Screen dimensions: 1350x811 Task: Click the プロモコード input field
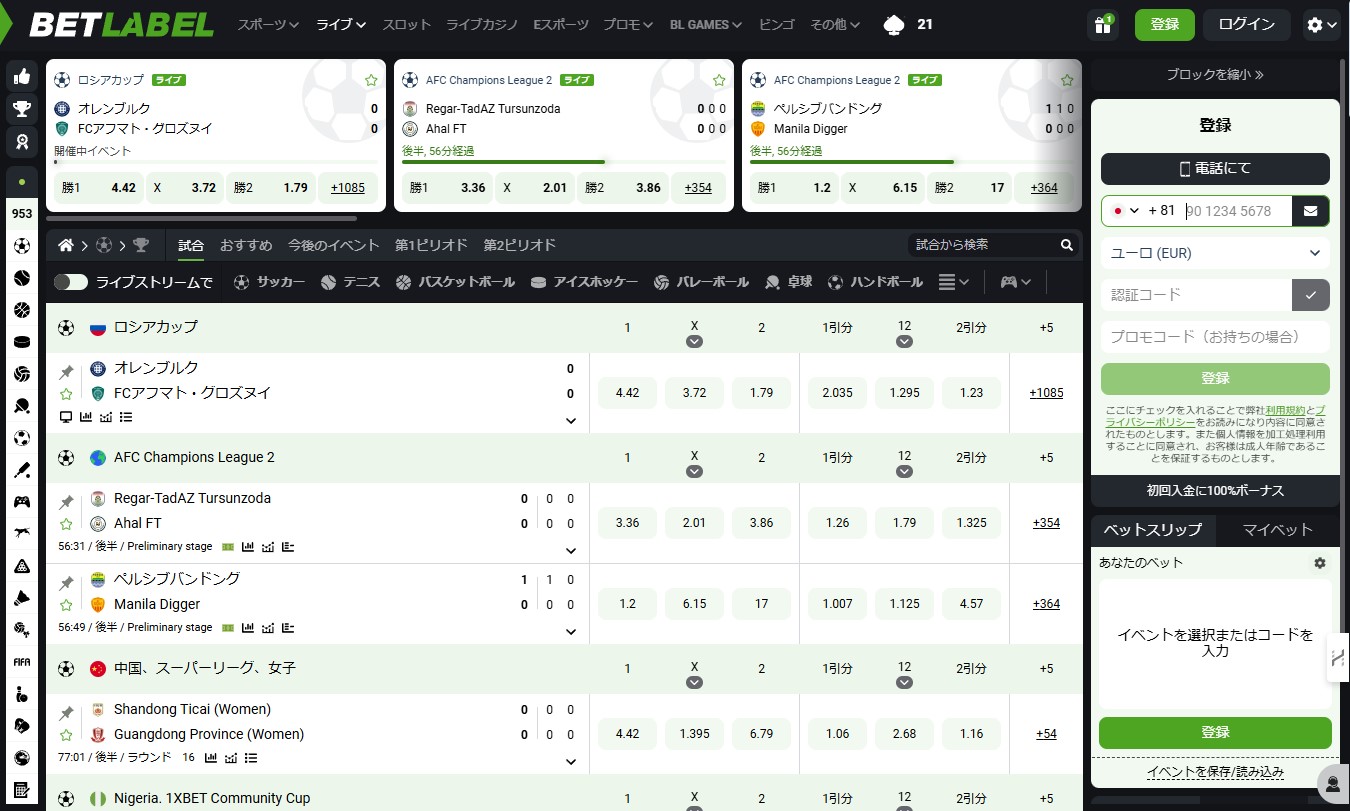pyautogui.click(x=1215, y=337)
